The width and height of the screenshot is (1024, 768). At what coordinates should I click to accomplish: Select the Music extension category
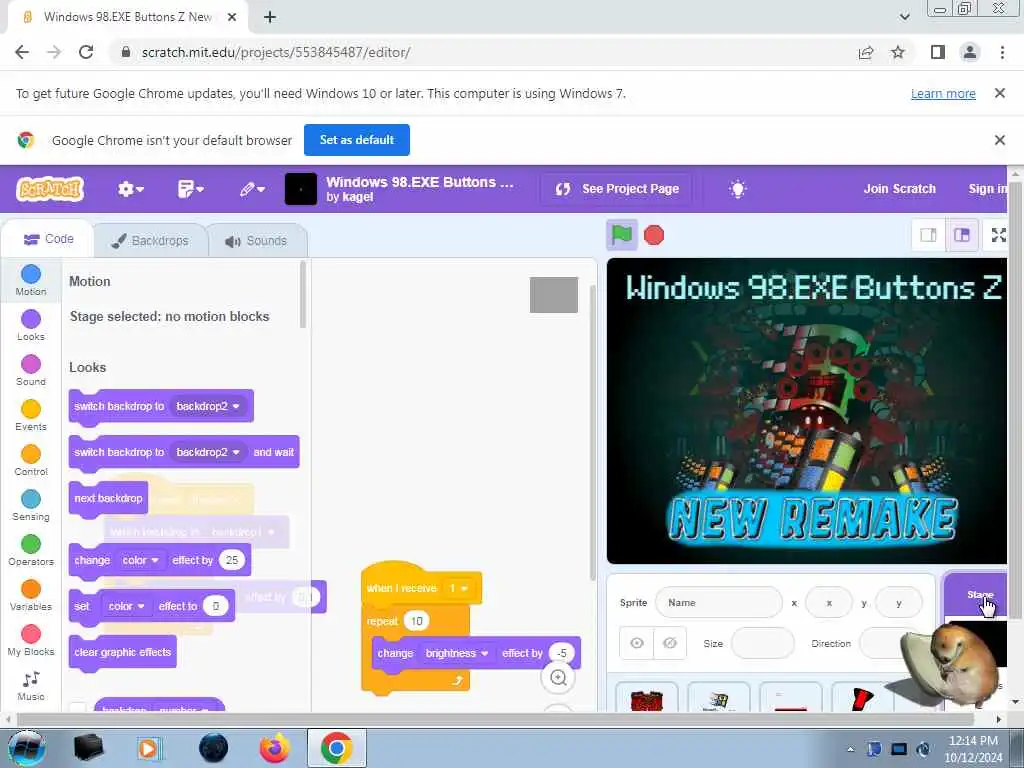(x=31, y=686)
